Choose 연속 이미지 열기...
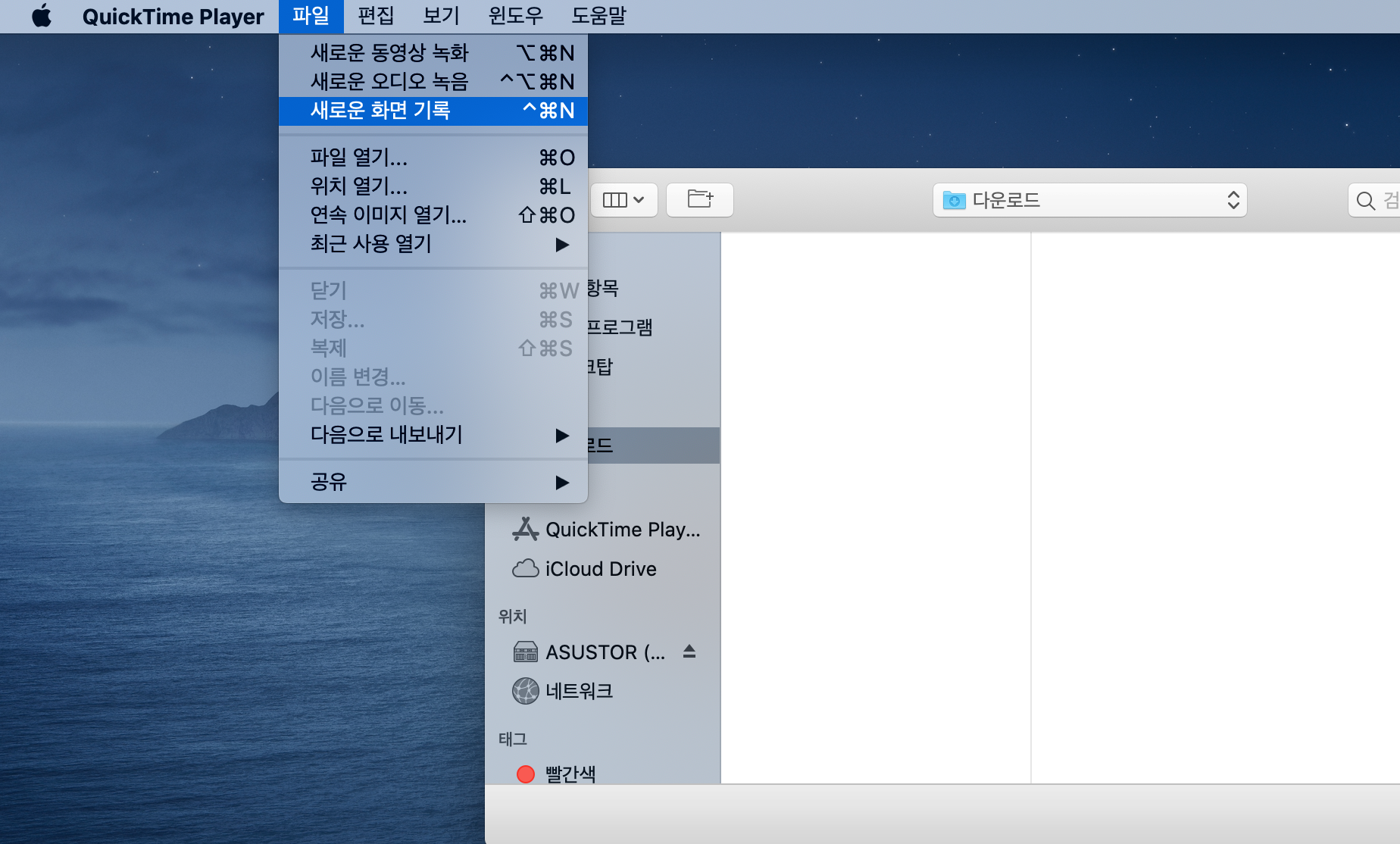Image resolution: width=1400 pixels, height=844 pixels. click(433, 215)
